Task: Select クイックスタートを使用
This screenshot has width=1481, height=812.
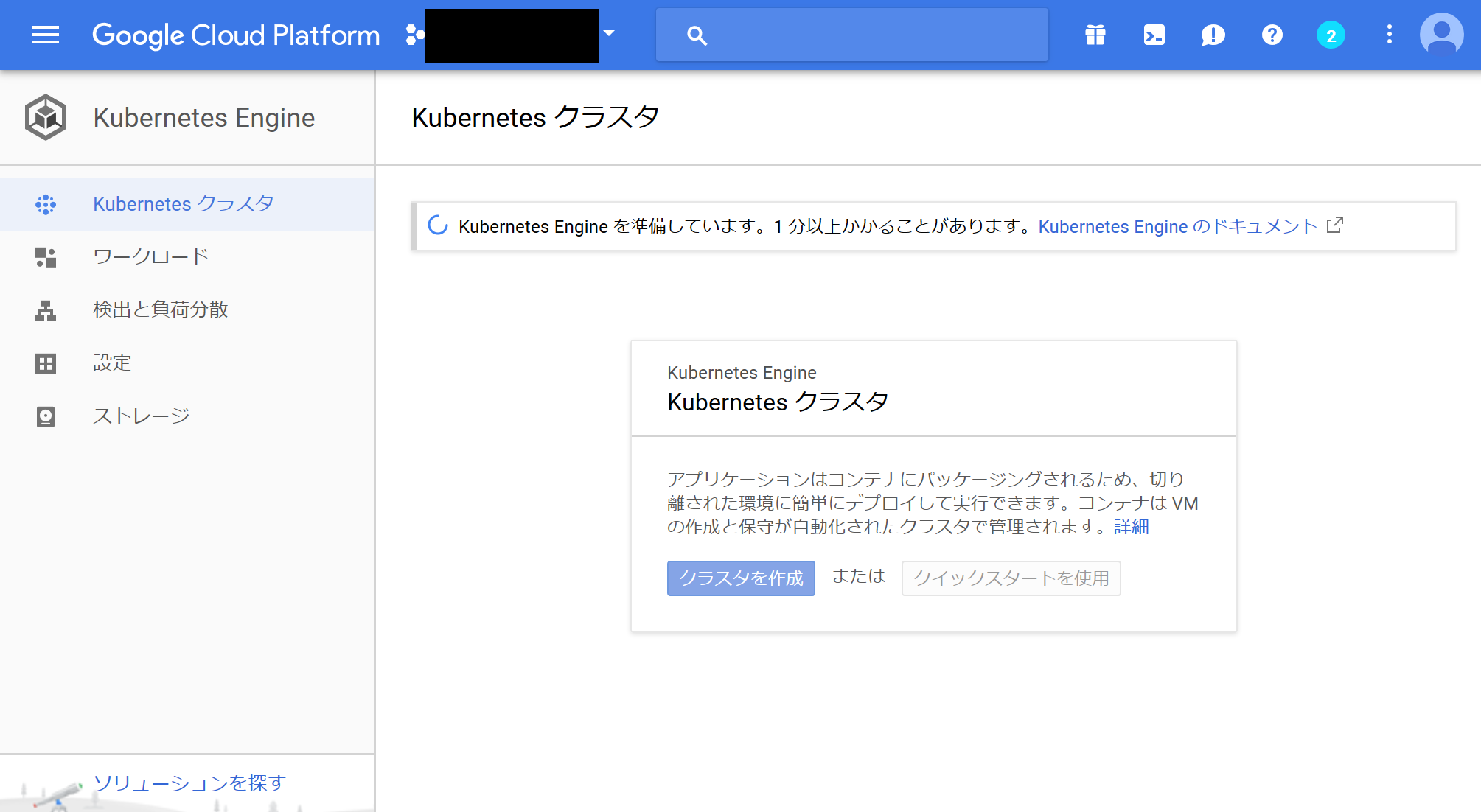Action: 1011,578
